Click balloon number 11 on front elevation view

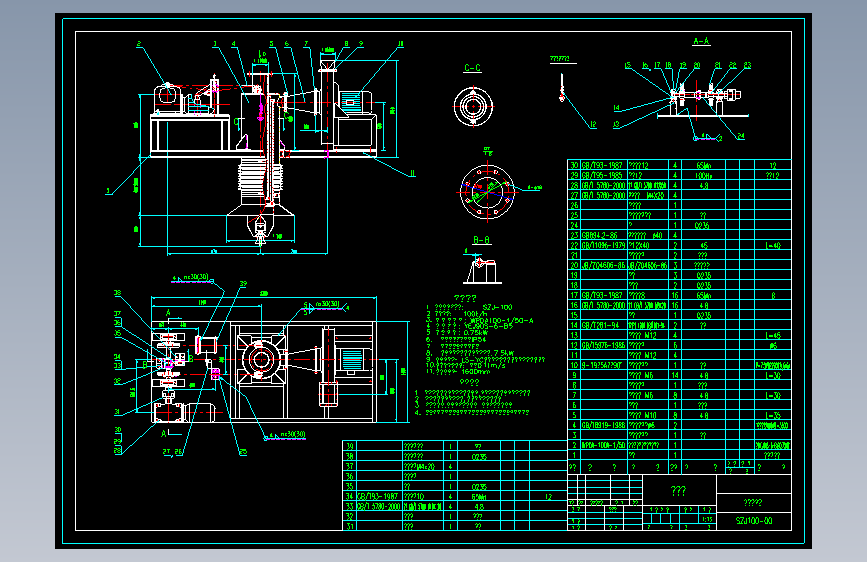[412, 174]
